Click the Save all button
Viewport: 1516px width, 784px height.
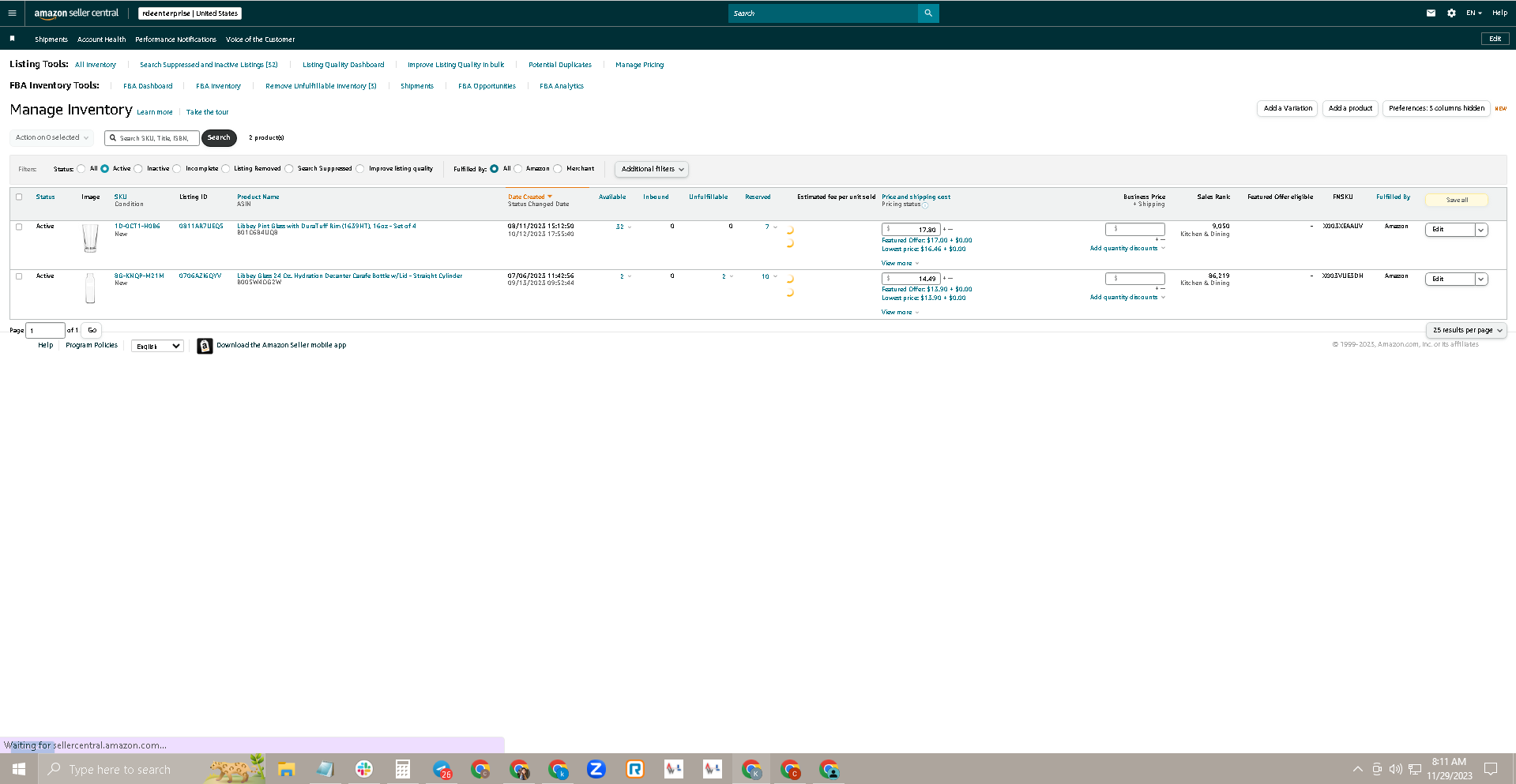(x=1457, y=201)
